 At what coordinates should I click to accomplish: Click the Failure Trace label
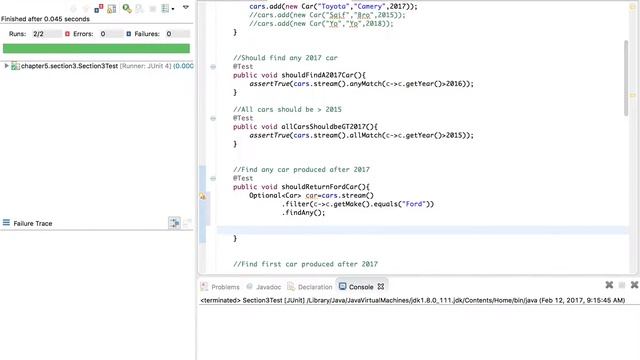point(33,223)
